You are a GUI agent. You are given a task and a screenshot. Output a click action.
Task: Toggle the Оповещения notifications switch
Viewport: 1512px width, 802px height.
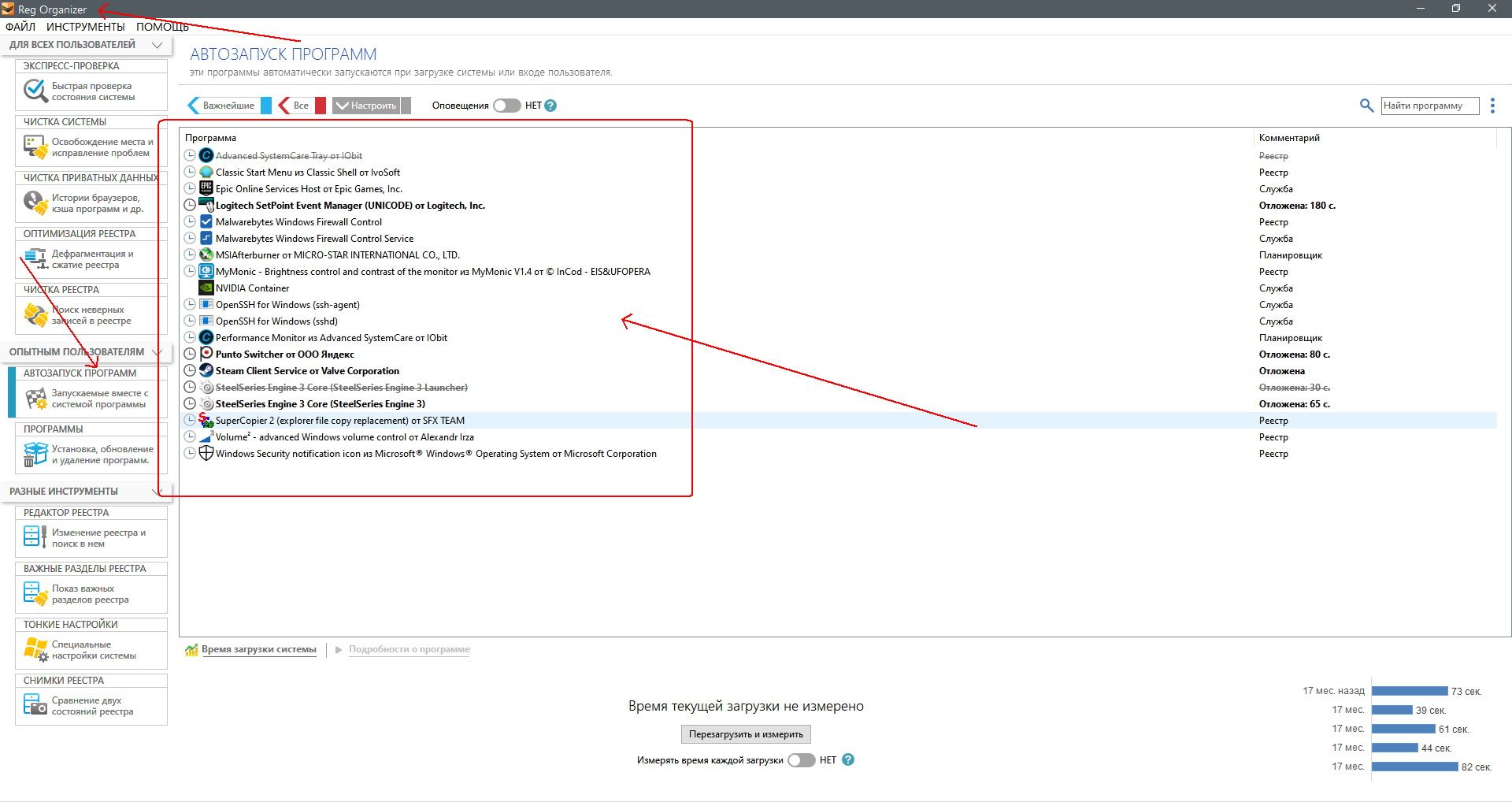(x=506, y=106)
